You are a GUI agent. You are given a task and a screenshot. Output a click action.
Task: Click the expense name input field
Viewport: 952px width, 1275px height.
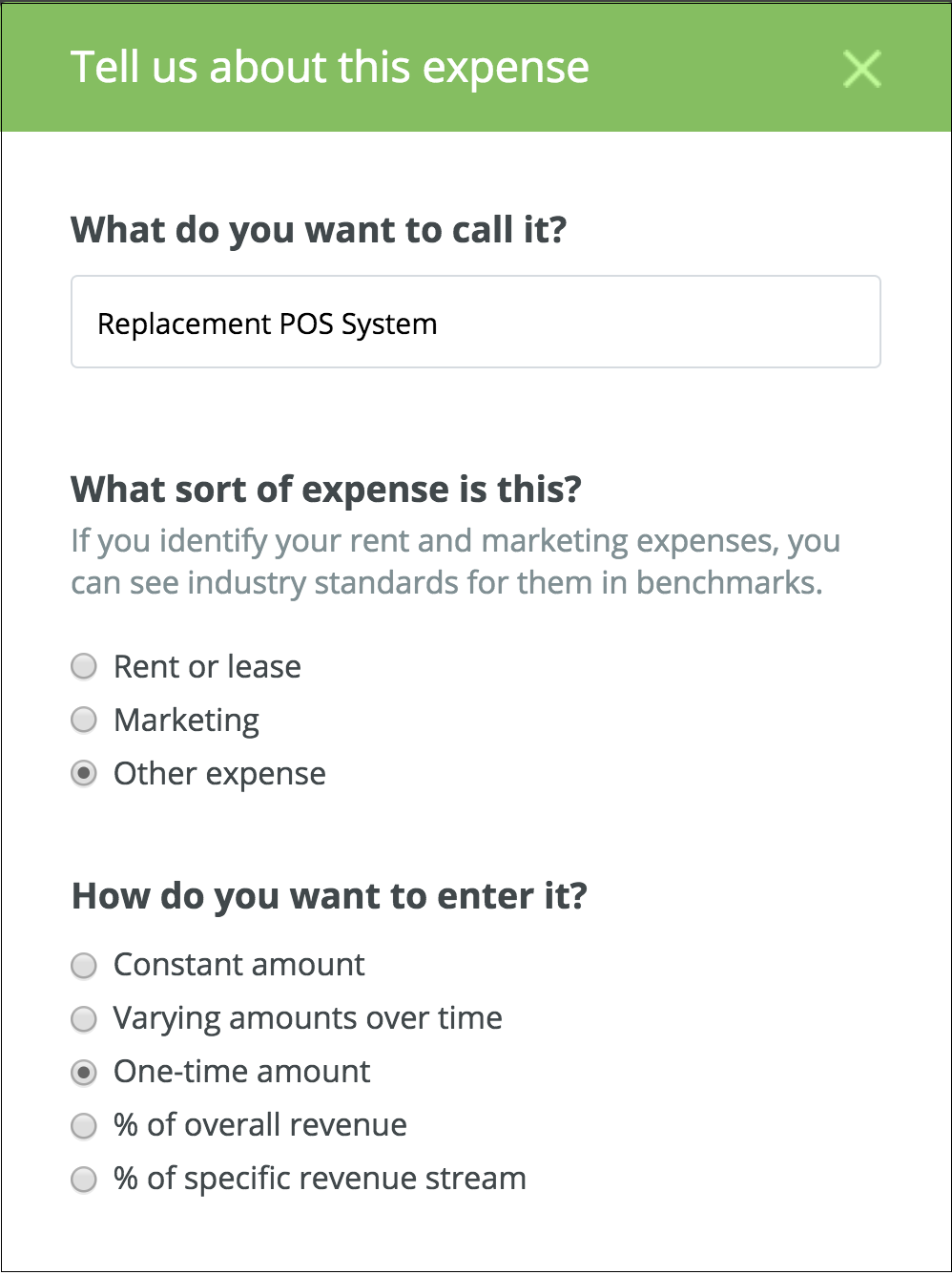(x=475, y=322)
